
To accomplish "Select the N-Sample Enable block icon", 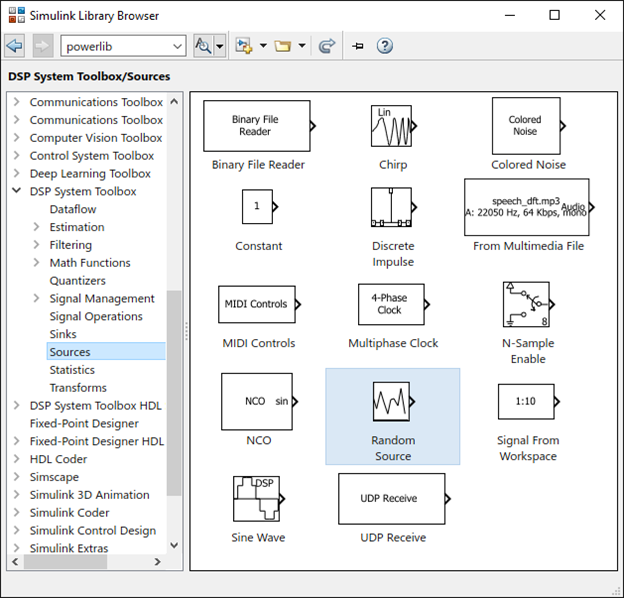I will coord(528,304).
